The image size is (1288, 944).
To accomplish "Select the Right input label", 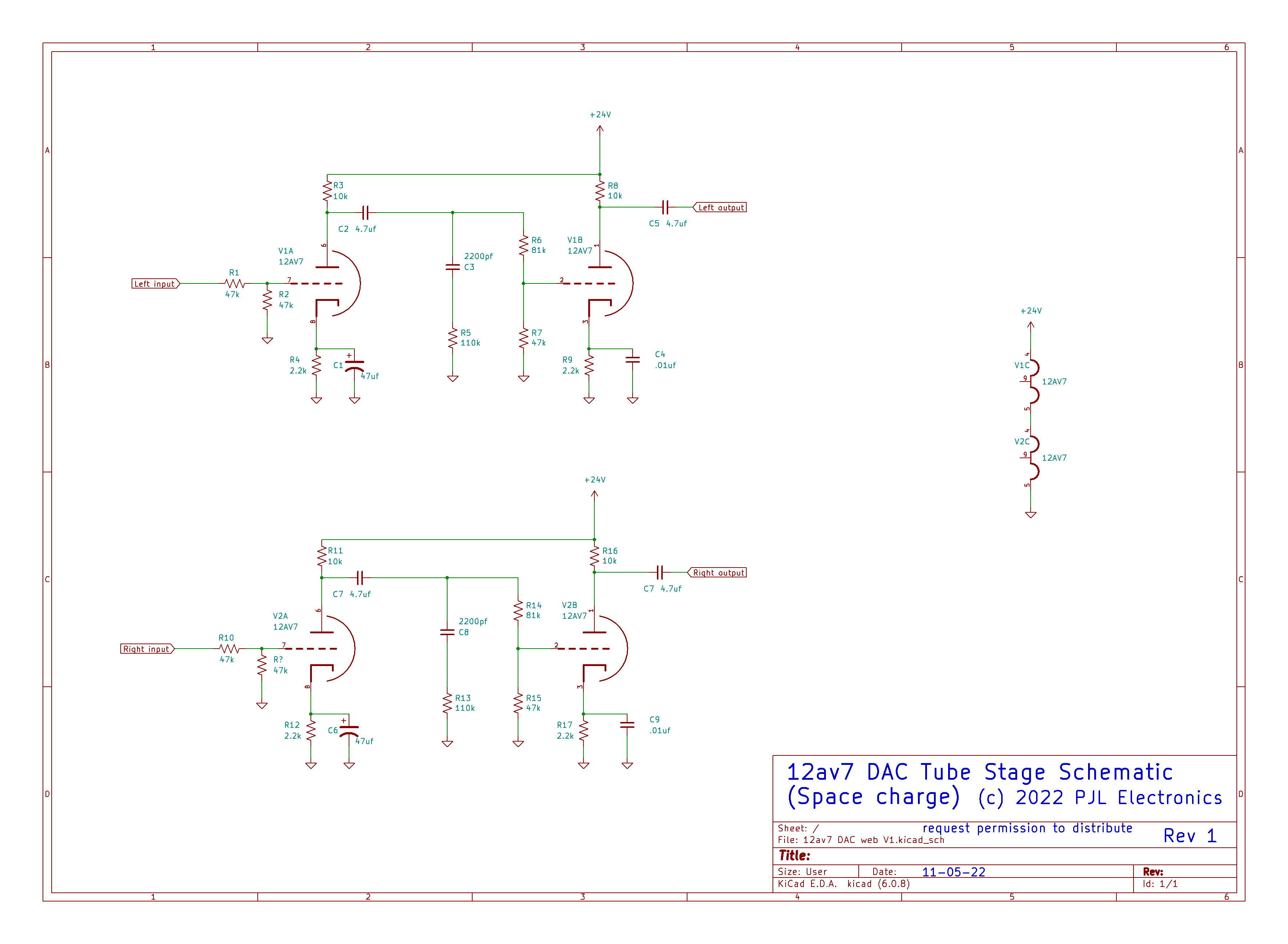I will coord(147,649).
